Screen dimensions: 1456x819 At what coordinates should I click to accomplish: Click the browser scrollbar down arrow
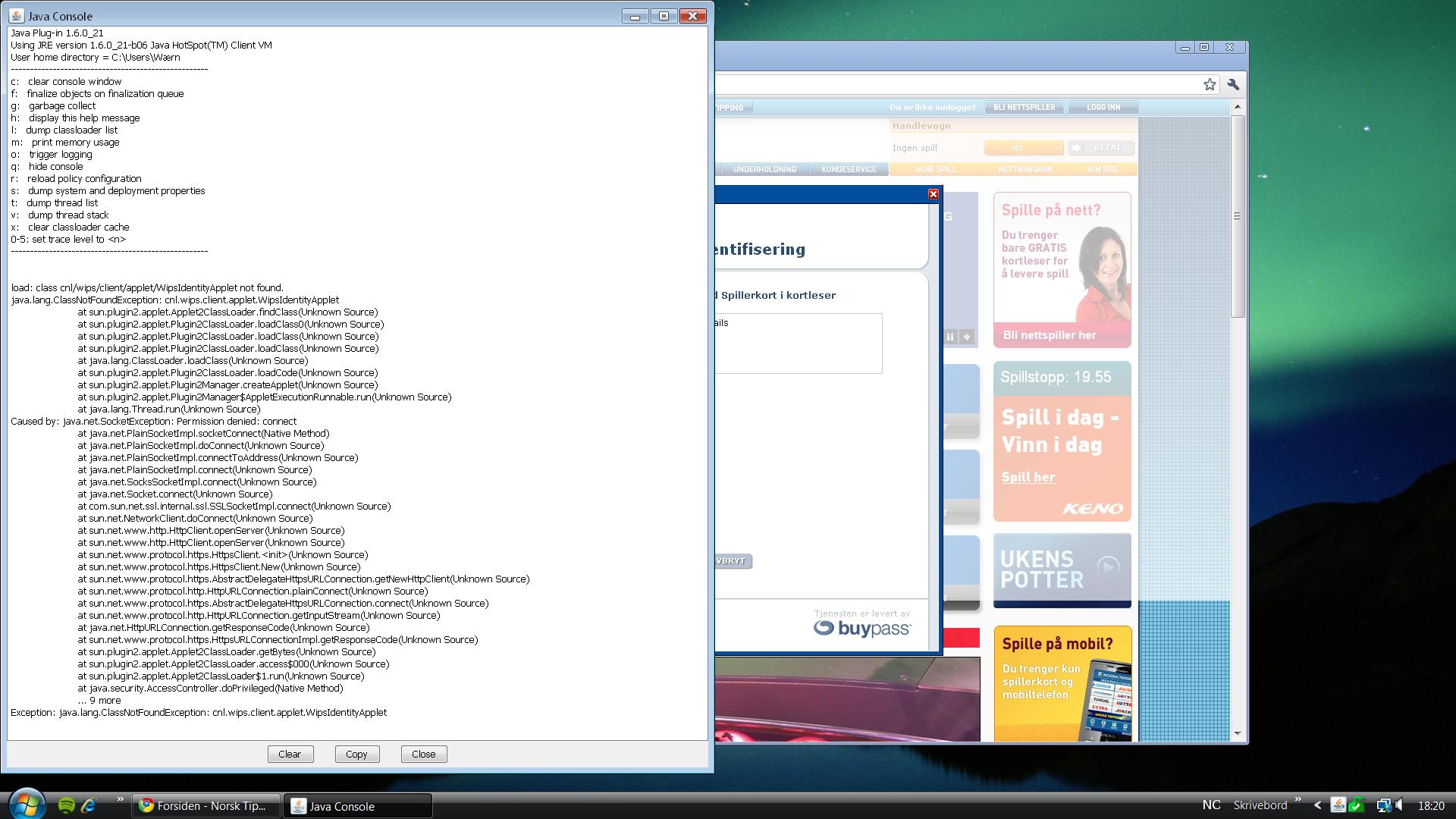point(1238,733)
